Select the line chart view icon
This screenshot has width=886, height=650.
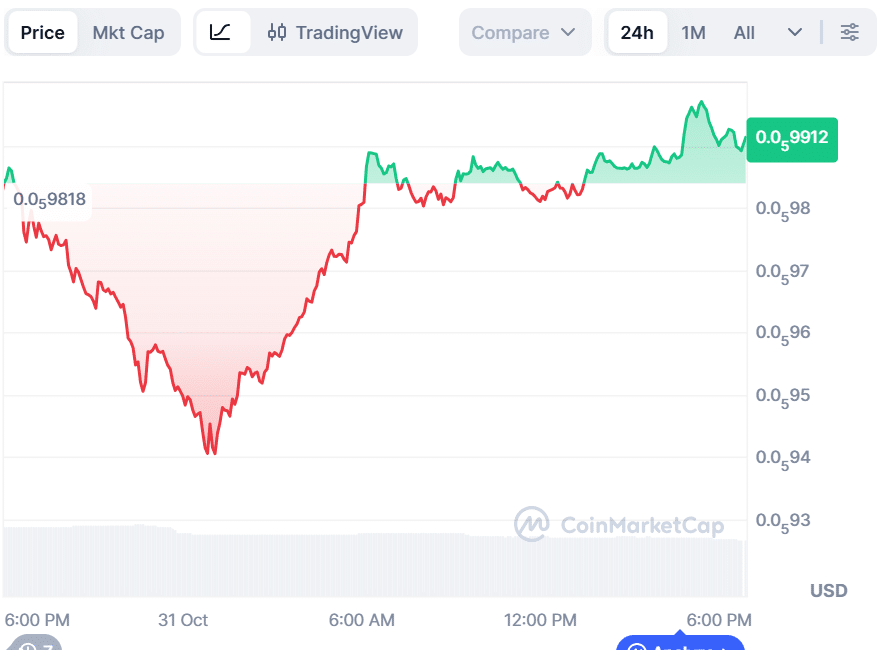pyautogui.click(x=221, y=33)
